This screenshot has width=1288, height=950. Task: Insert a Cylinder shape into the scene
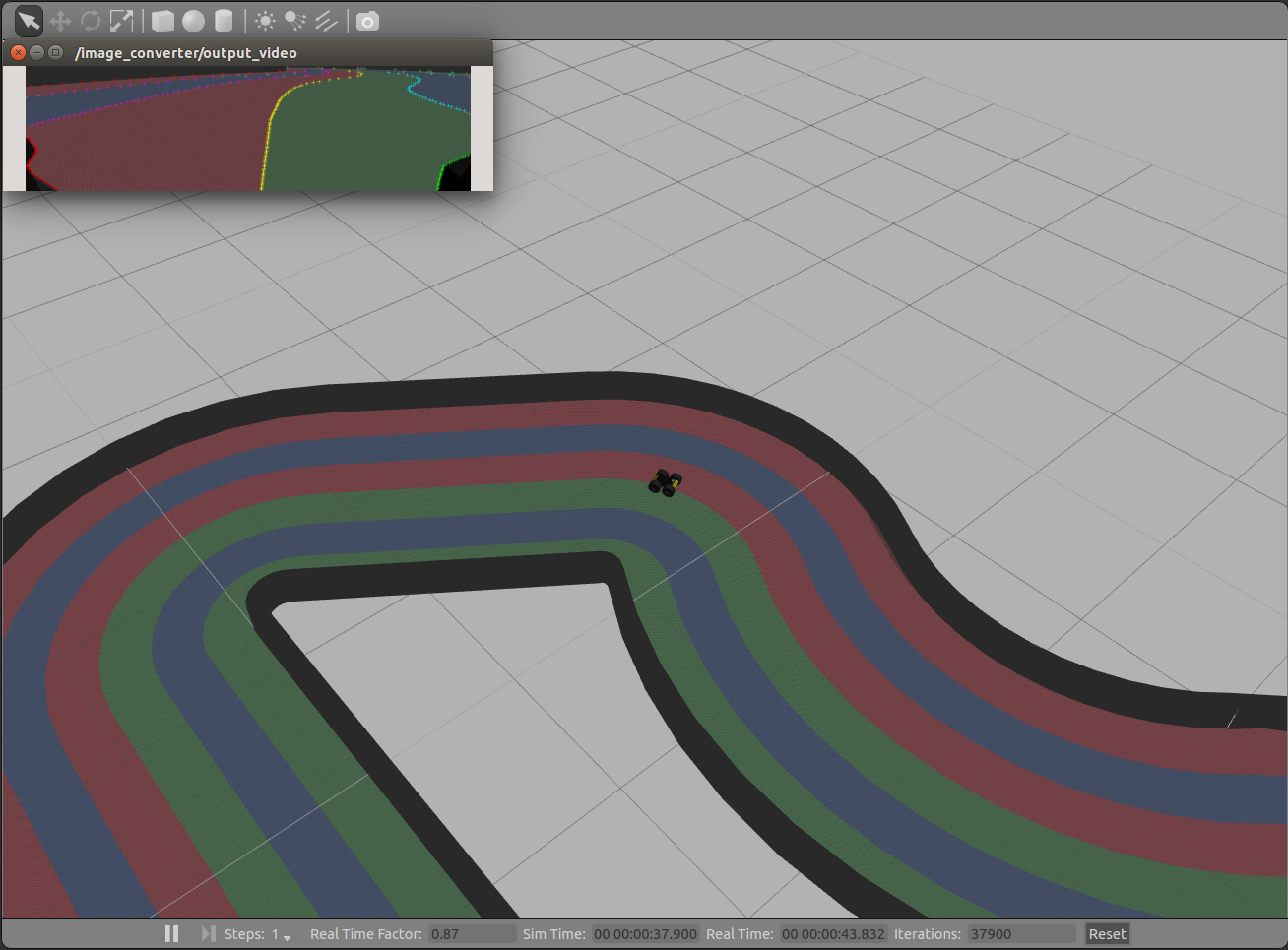pyautogui.click(x=223, y=21)
